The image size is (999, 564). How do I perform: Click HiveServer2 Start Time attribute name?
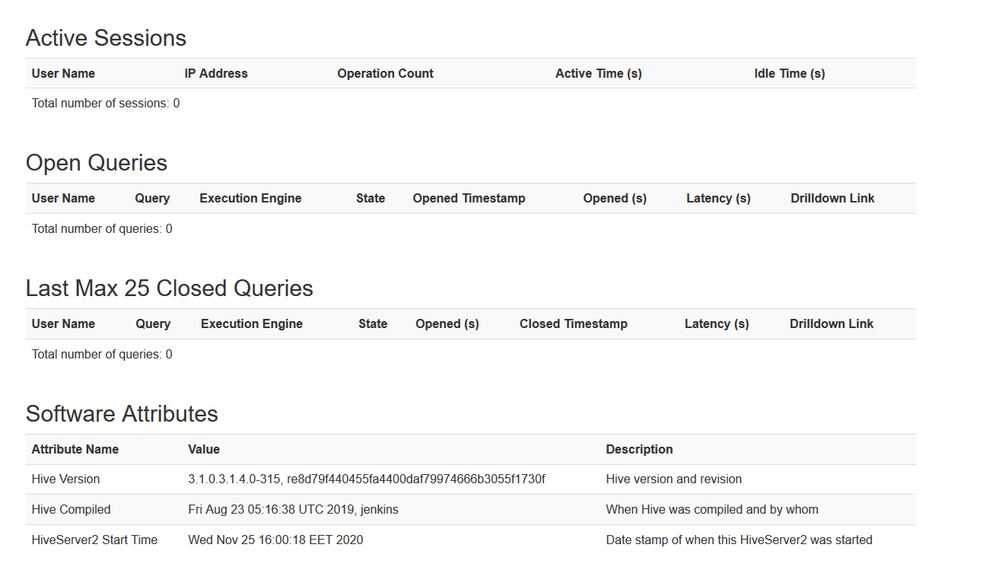pyautogui.click(x=94, y=540)
